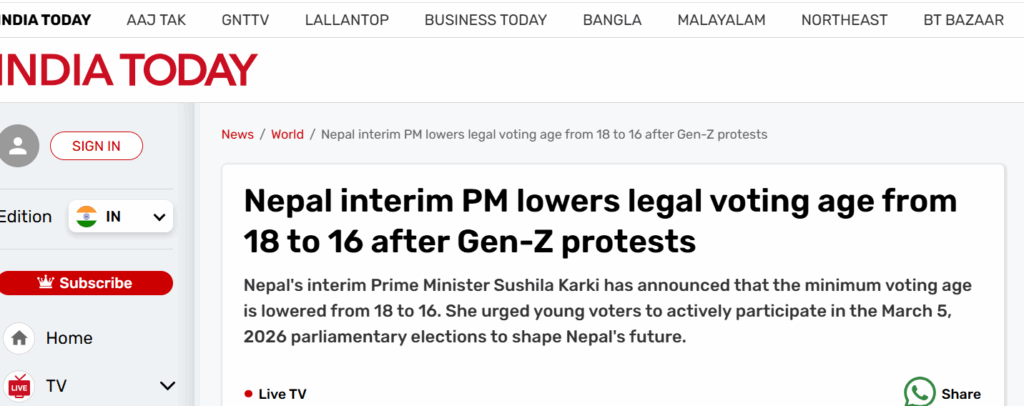Open the Edition IN dropdown

[121, 216]
